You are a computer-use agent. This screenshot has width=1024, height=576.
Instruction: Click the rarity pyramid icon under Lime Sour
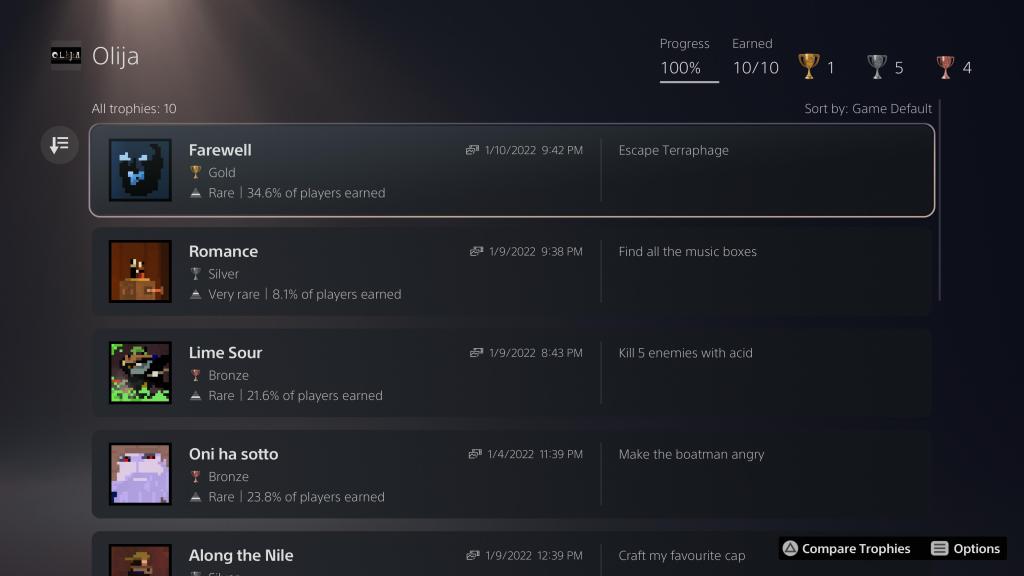196,396
